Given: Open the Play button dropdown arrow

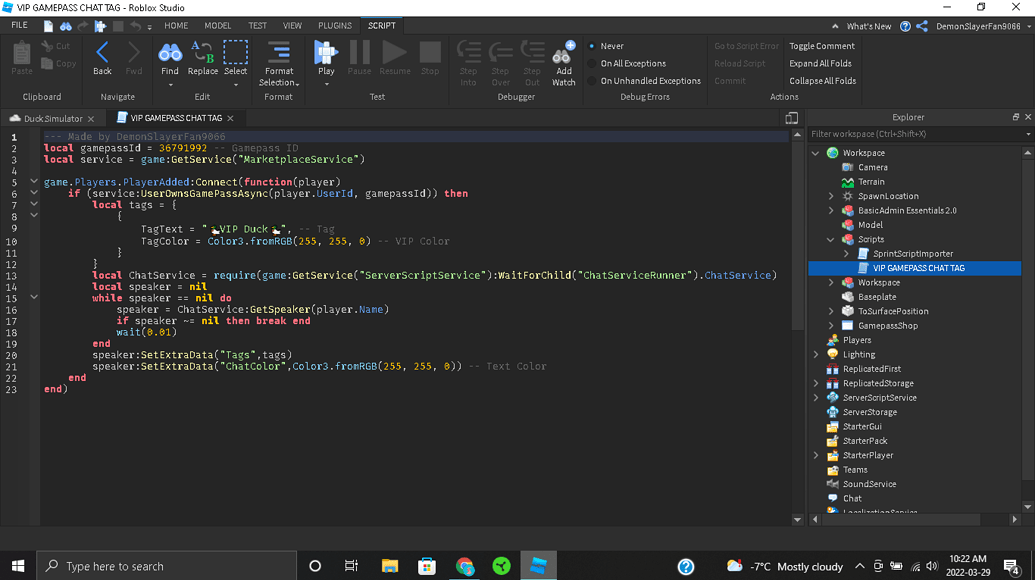Looking at the screenshot, I should [326, 84].
